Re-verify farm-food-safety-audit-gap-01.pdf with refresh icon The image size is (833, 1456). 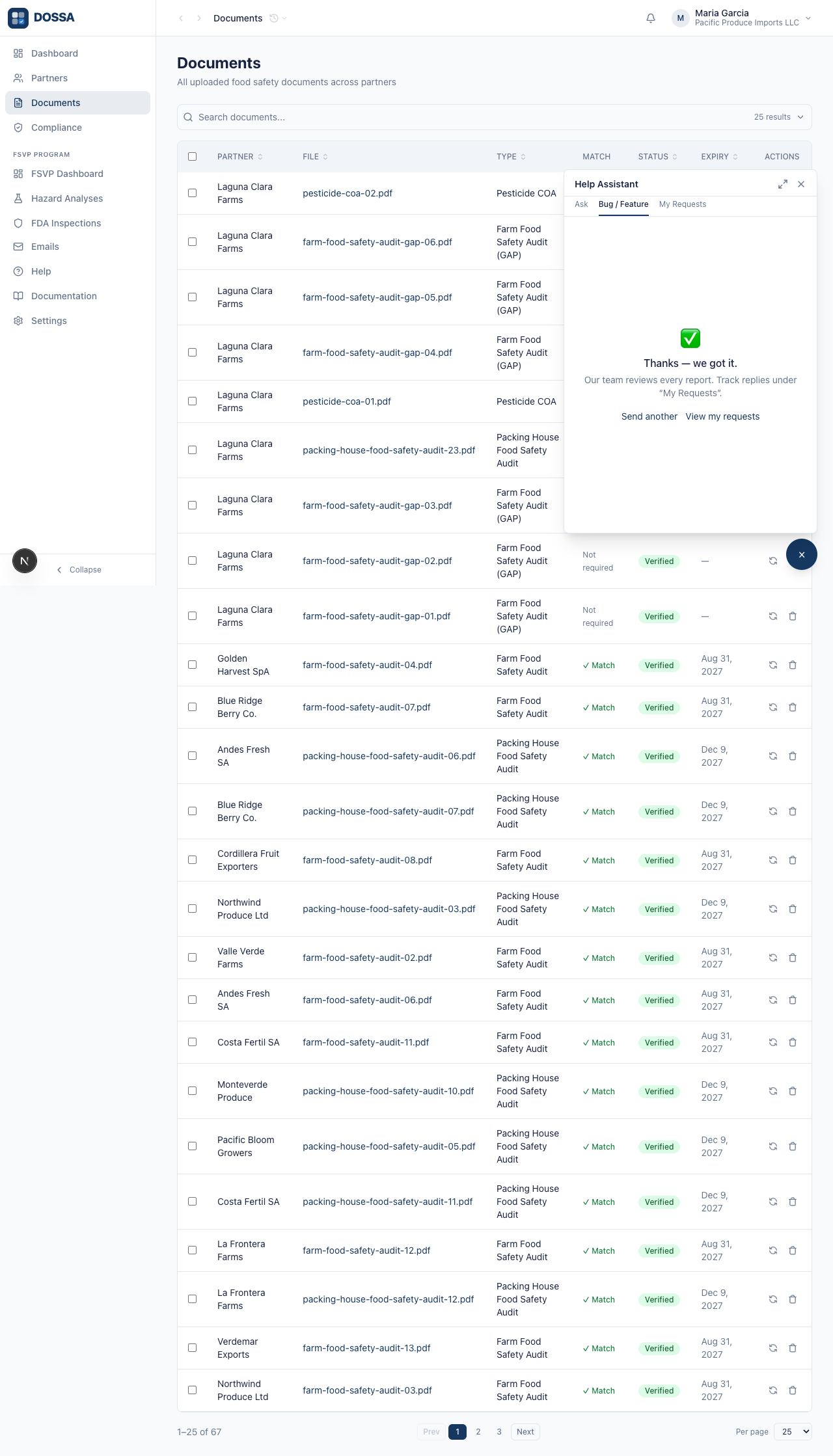[773, 616]
